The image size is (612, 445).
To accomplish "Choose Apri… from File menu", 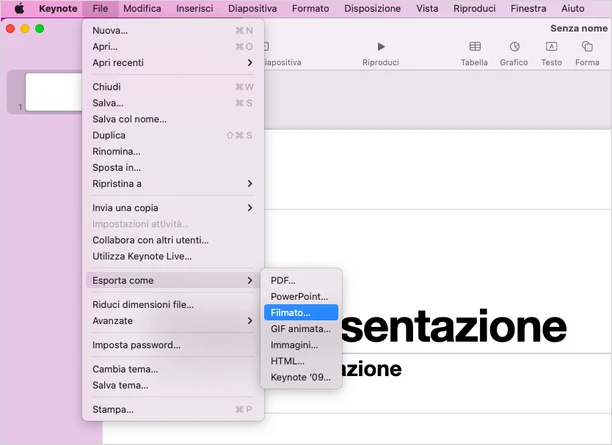I will click(173, 47).
